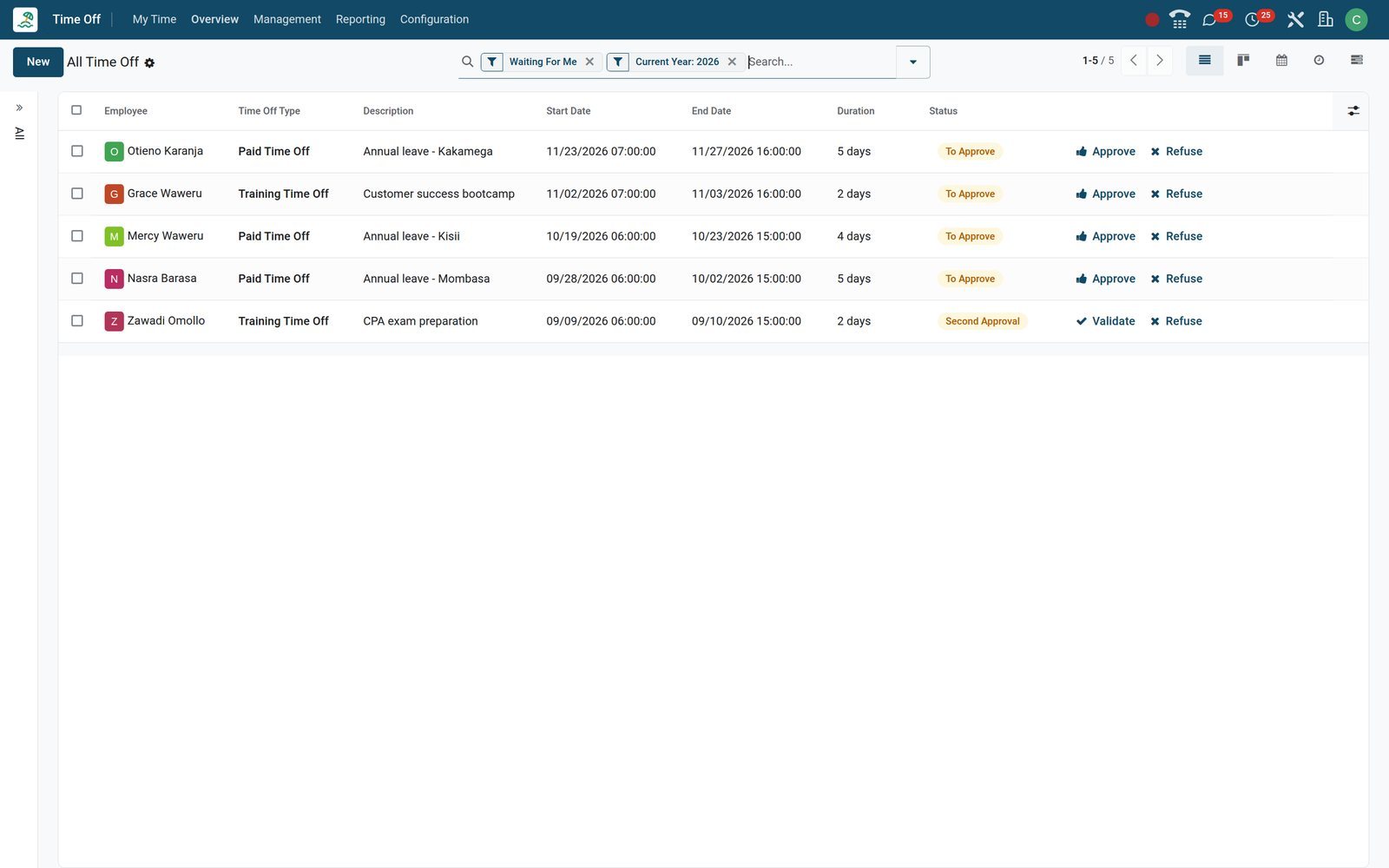This screenshot has width=1389, height=868.
Task: Open the My Time menu
Action: tap(155, 19)
